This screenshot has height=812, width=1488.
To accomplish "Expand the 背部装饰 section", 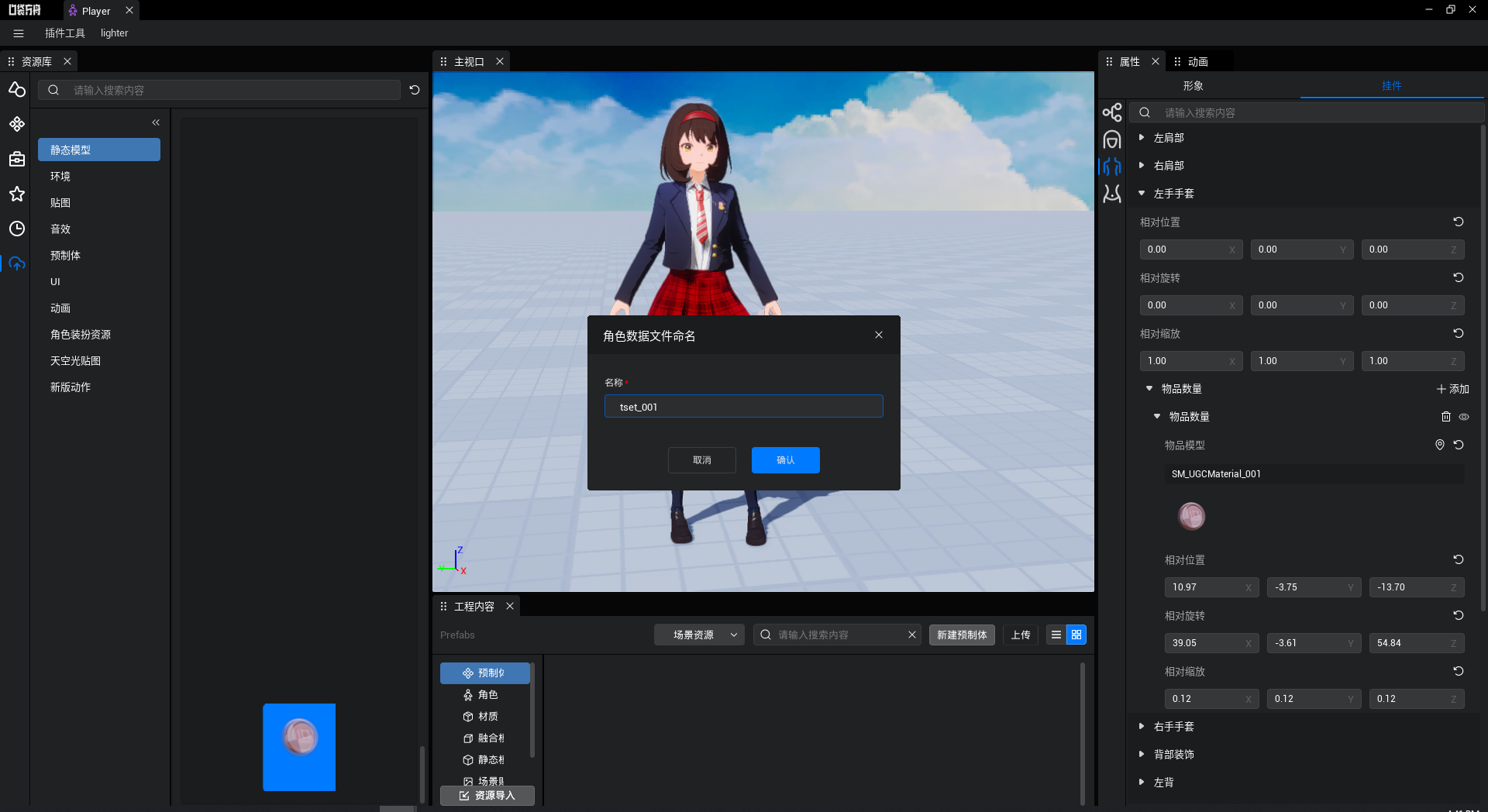I will click(x=1142, y=754).
